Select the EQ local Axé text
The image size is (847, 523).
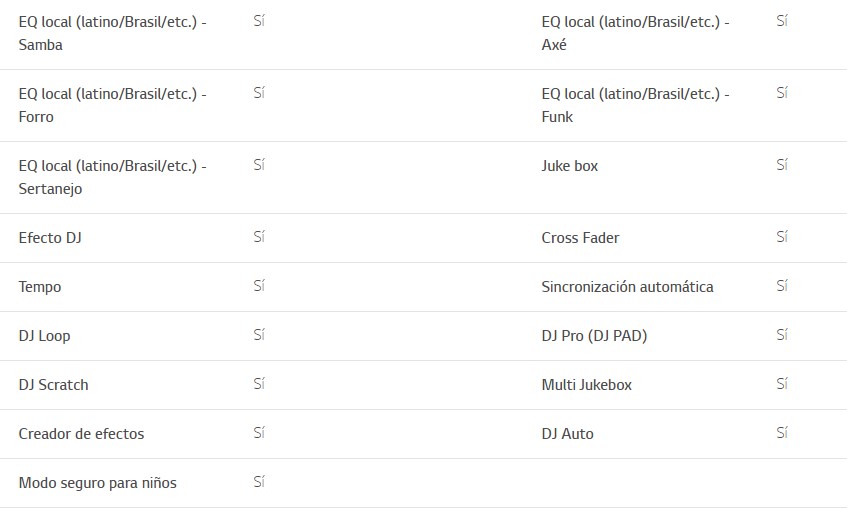[x=635, y=33]
